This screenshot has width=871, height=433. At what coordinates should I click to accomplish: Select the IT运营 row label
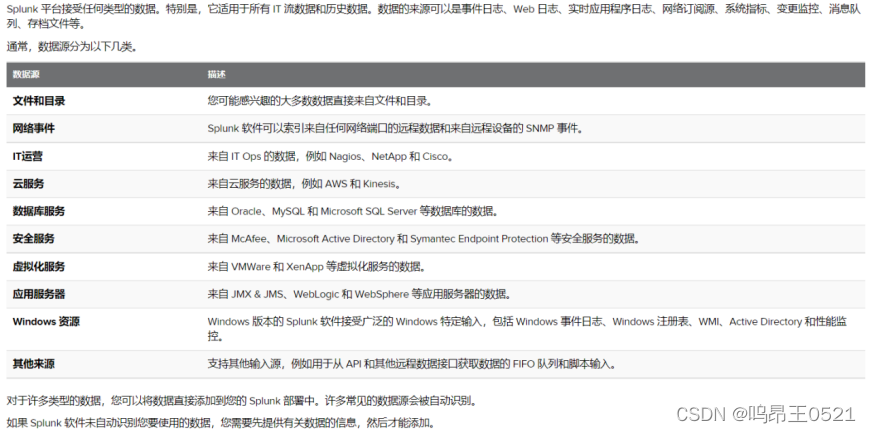coord(28,156)
